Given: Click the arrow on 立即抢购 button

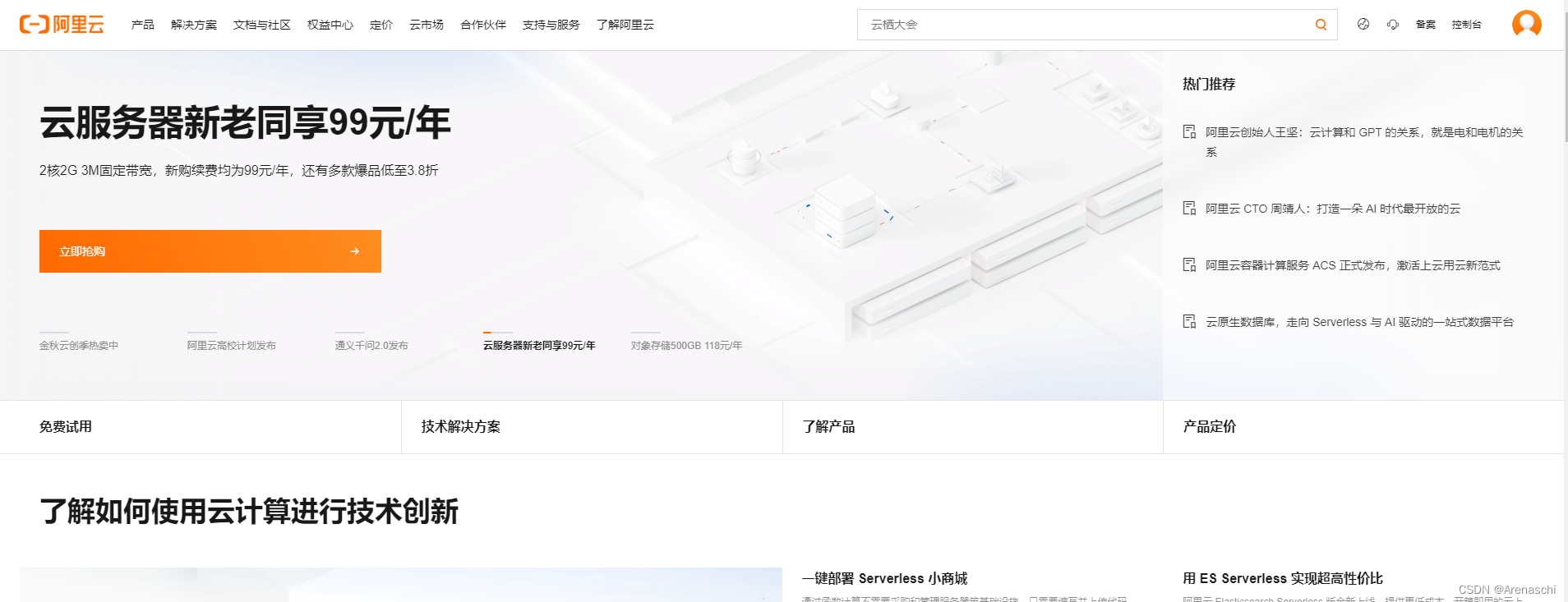Looking at the screenshot, I should coord(354,251).
